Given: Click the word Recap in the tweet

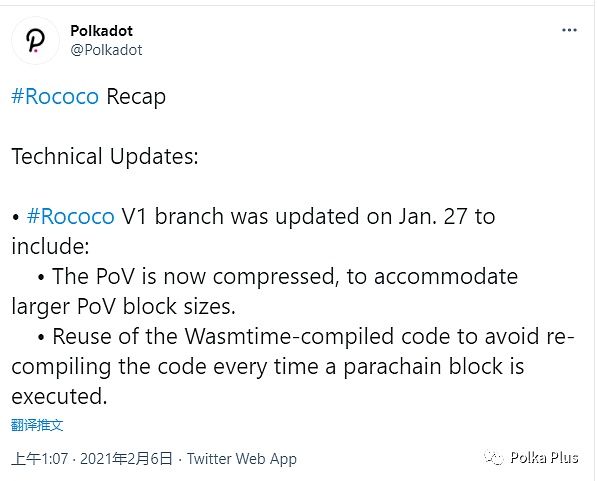Looking at the screenshot, I should pyautogui.click(x=136, y=97).
